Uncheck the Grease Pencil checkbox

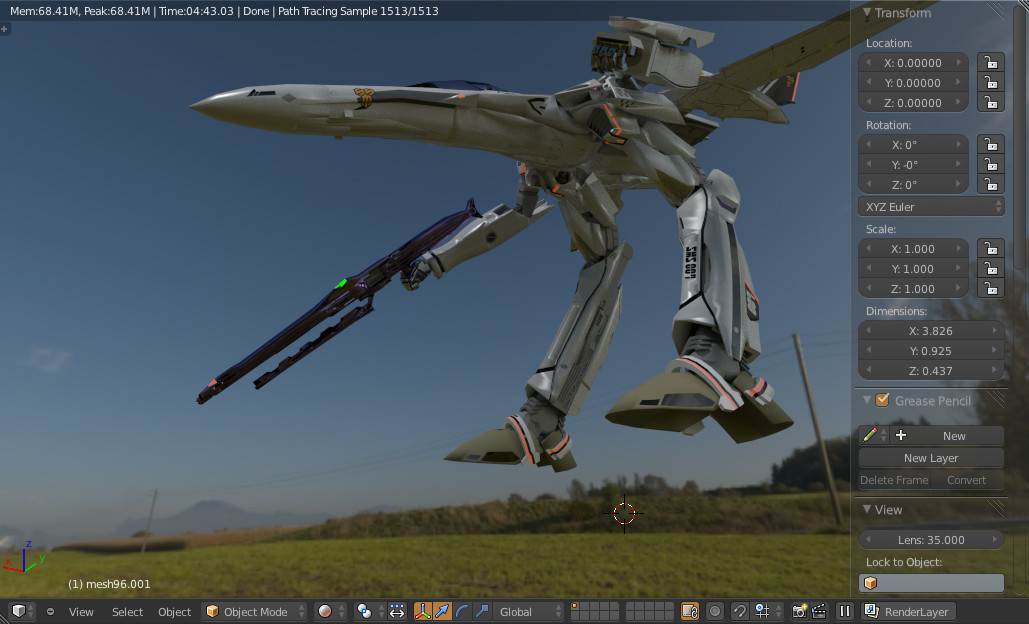pyautogui.click(x=883, y=400)
